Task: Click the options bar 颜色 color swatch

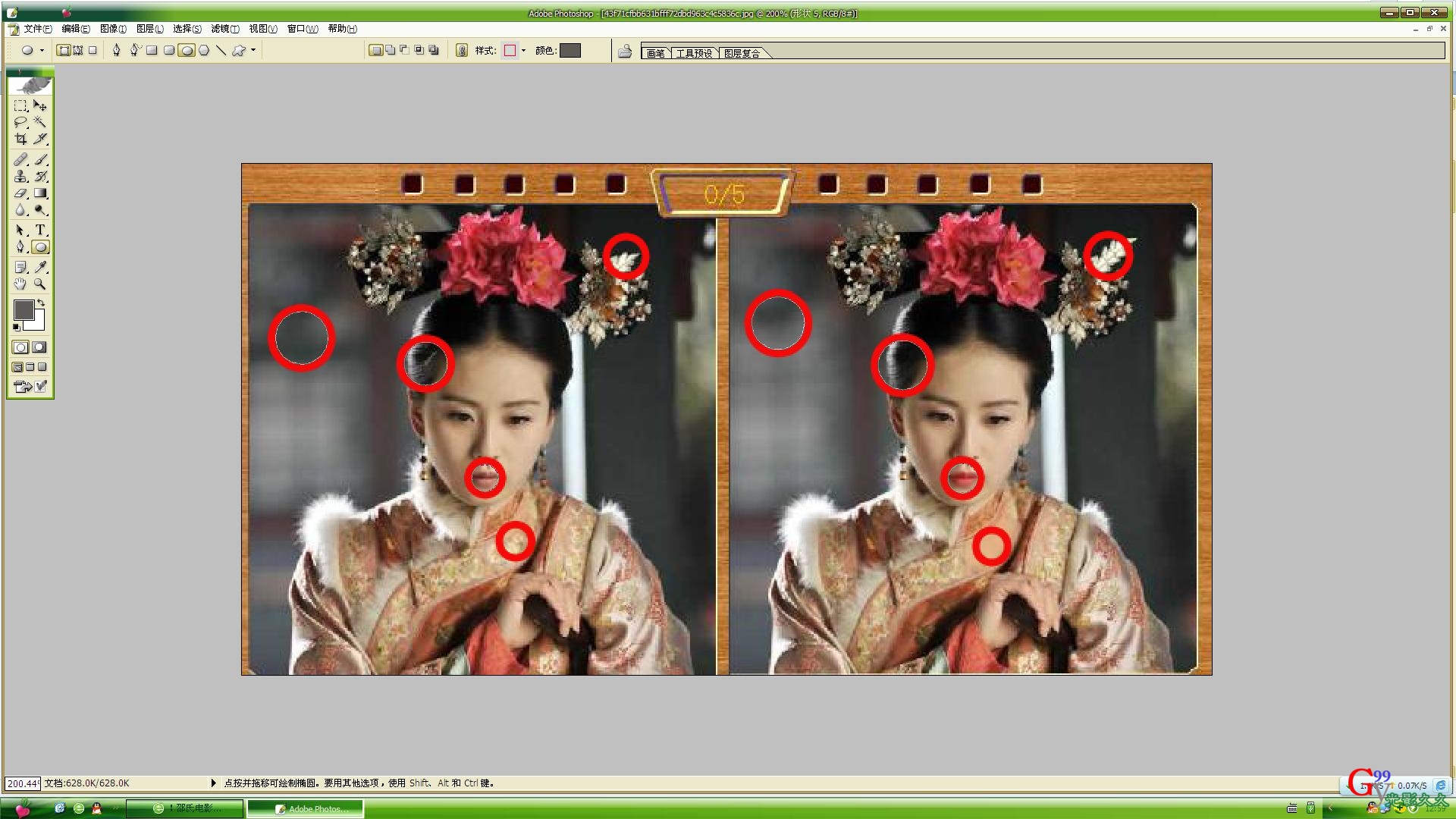Action: click(x=570, y=51)
